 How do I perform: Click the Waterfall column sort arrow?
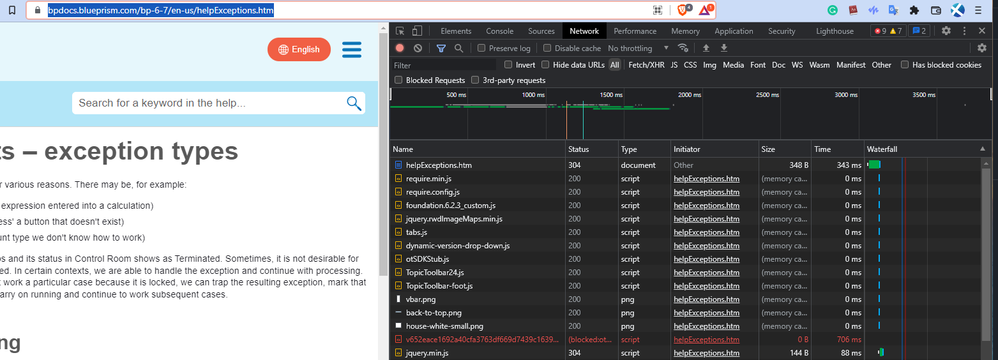coord(983,149)
